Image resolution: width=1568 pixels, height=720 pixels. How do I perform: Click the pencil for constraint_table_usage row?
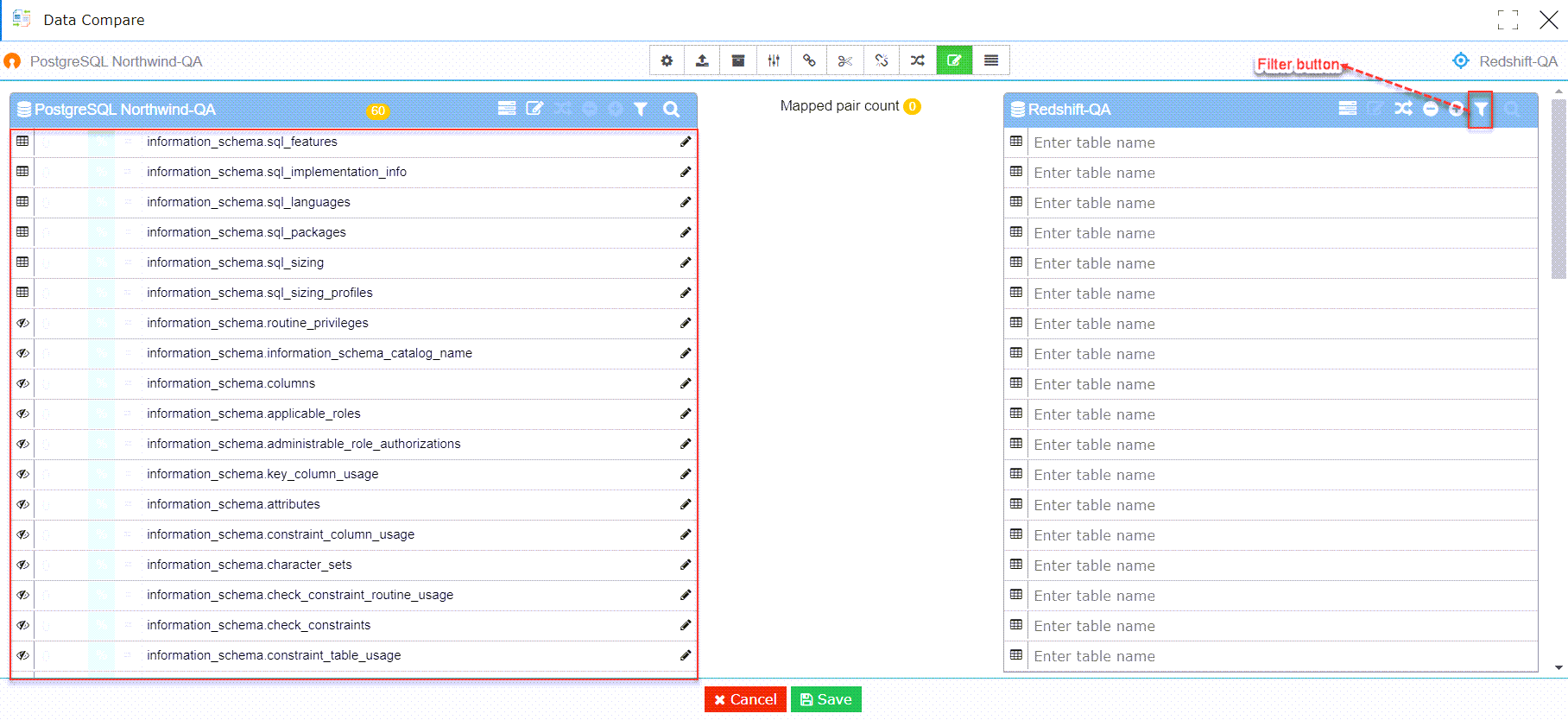pos(686,655)
